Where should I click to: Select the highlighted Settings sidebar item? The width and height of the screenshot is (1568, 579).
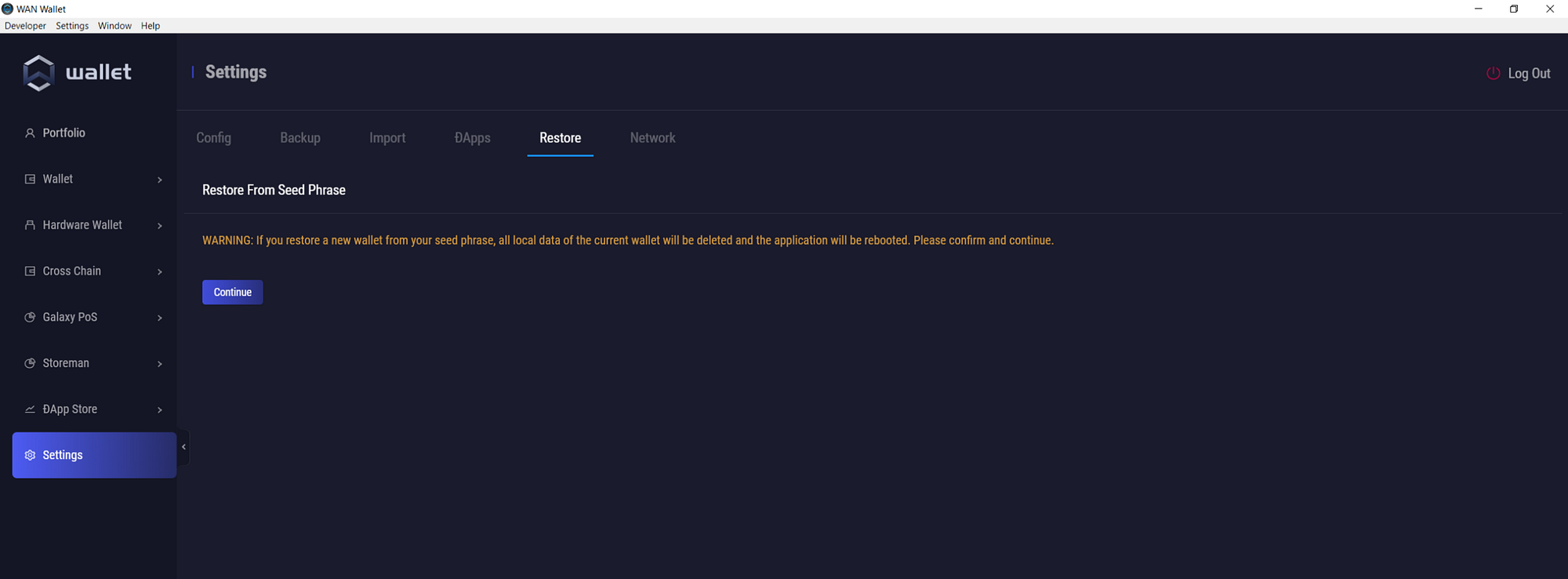coord(94,455)
